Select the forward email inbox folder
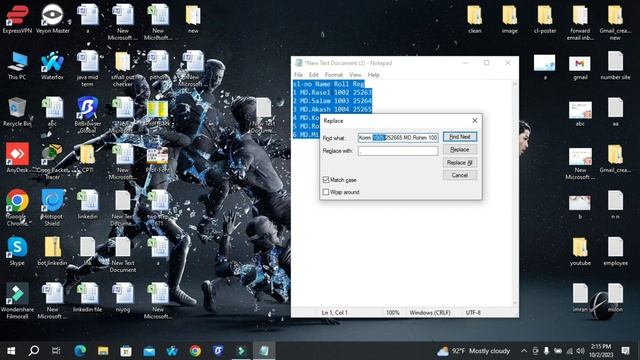The height and width of the screenshot is (360, 640). coord(580,22)
